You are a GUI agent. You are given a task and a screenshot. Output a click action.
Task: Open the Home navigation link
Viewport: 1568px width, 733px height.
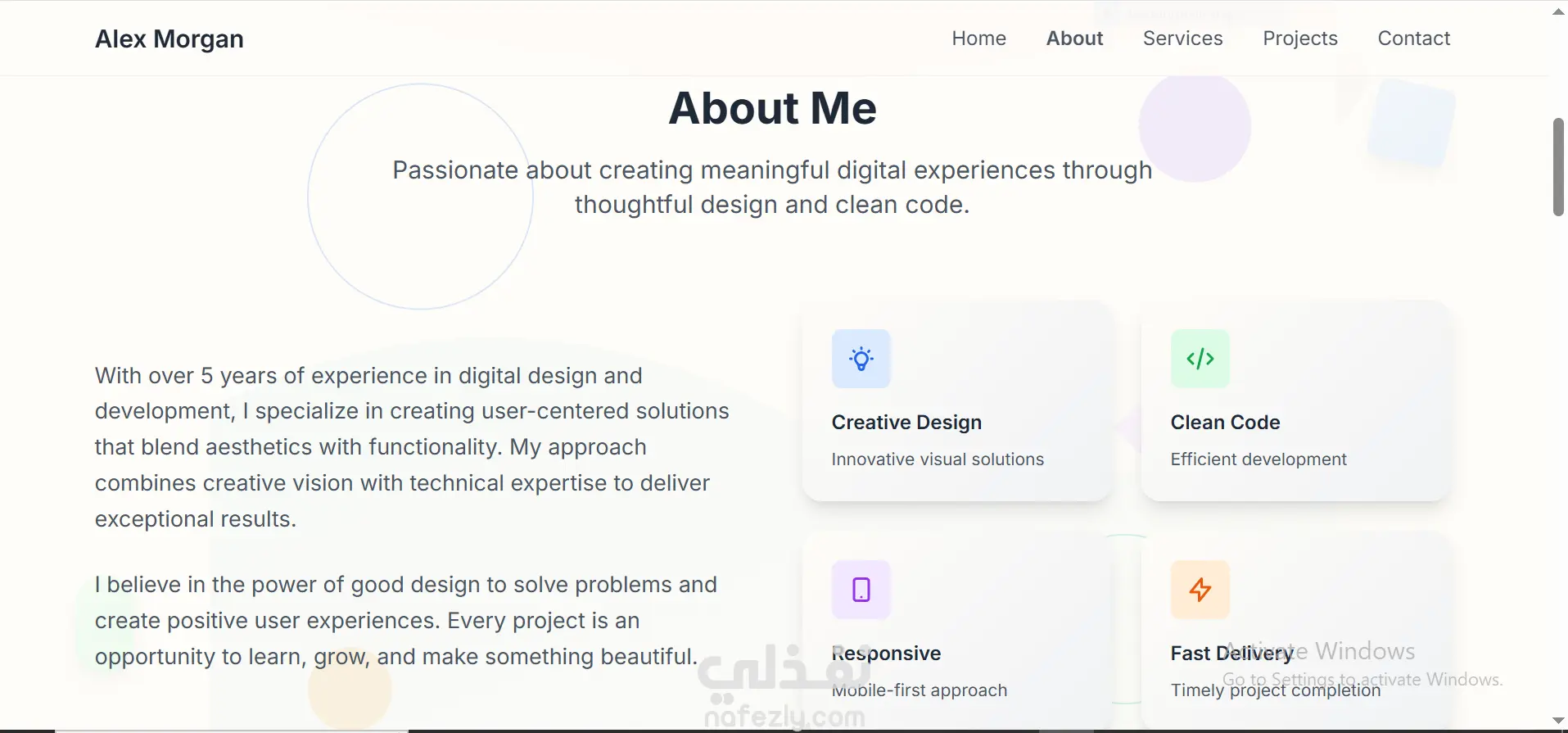978,38
